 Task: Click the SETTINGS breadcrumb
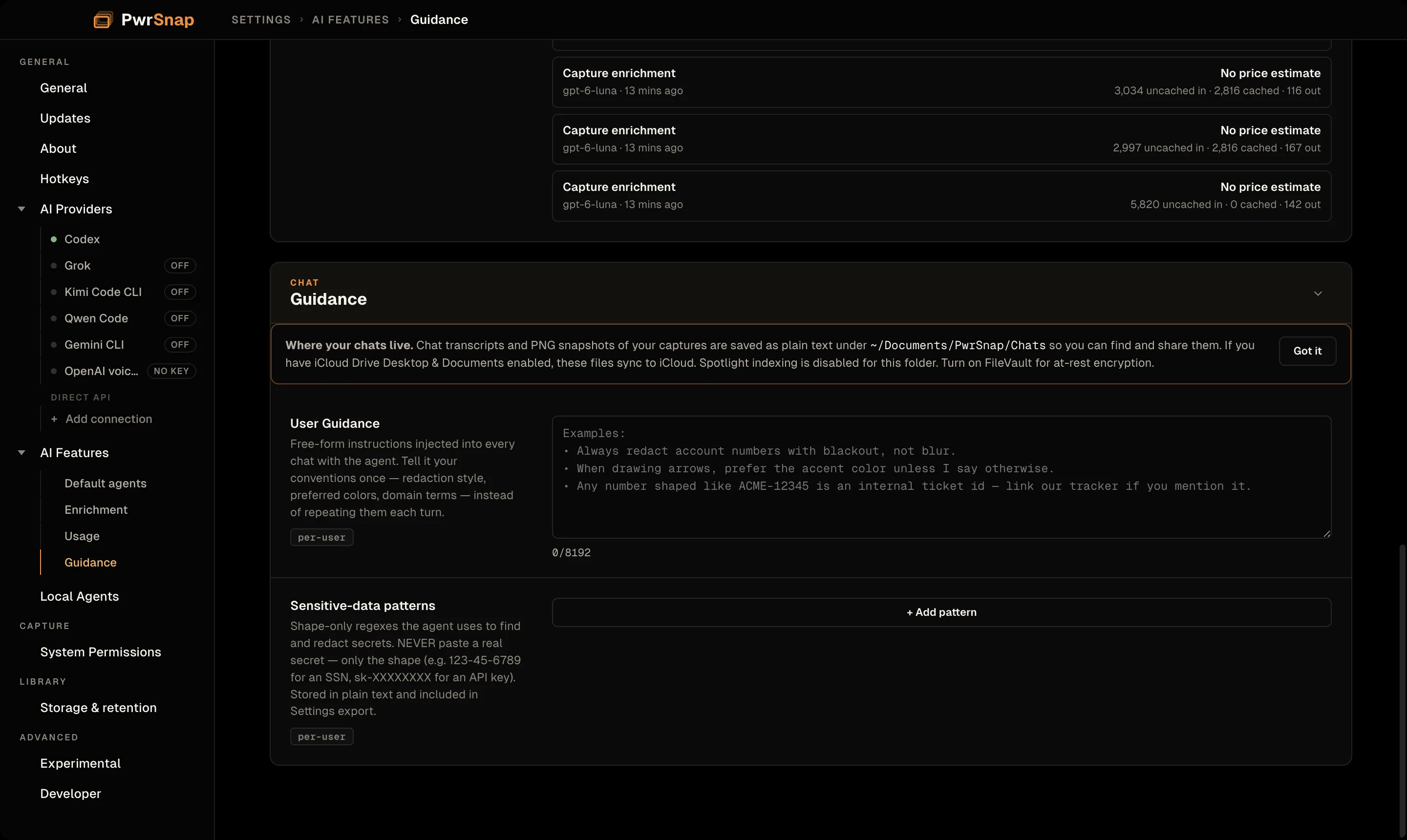pos(261,20)
